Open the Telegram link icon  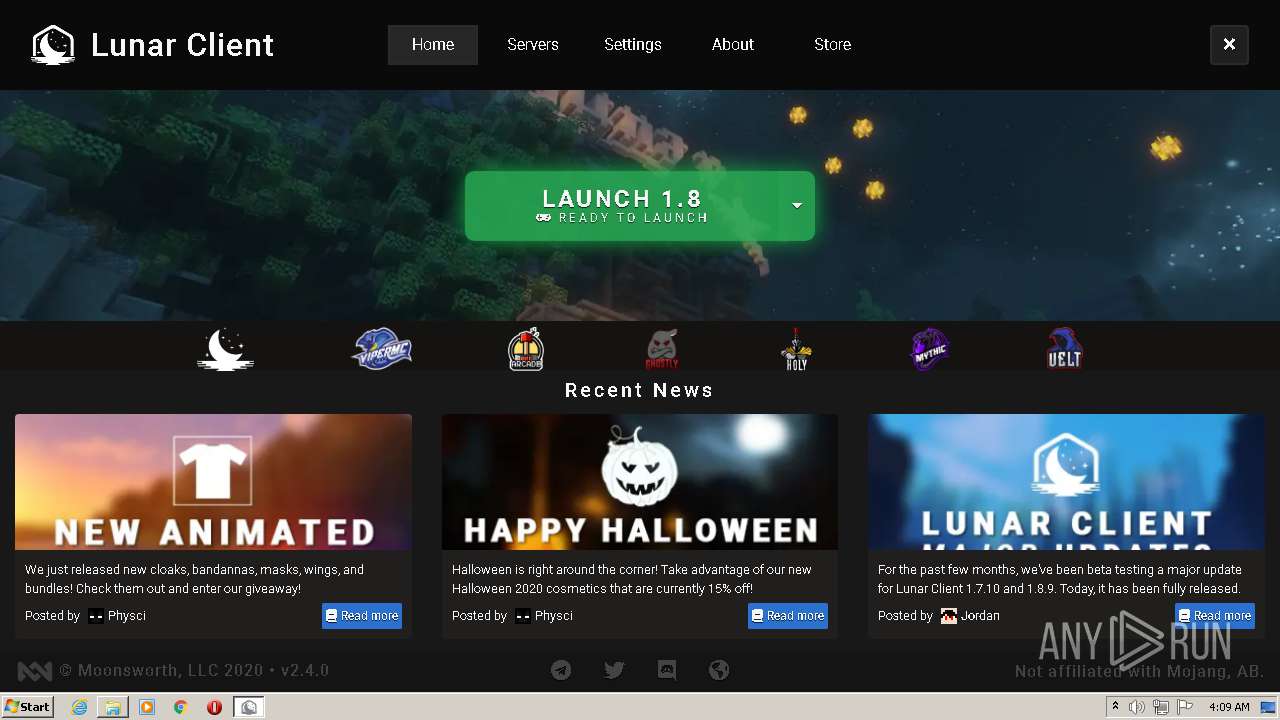(561, 670)
